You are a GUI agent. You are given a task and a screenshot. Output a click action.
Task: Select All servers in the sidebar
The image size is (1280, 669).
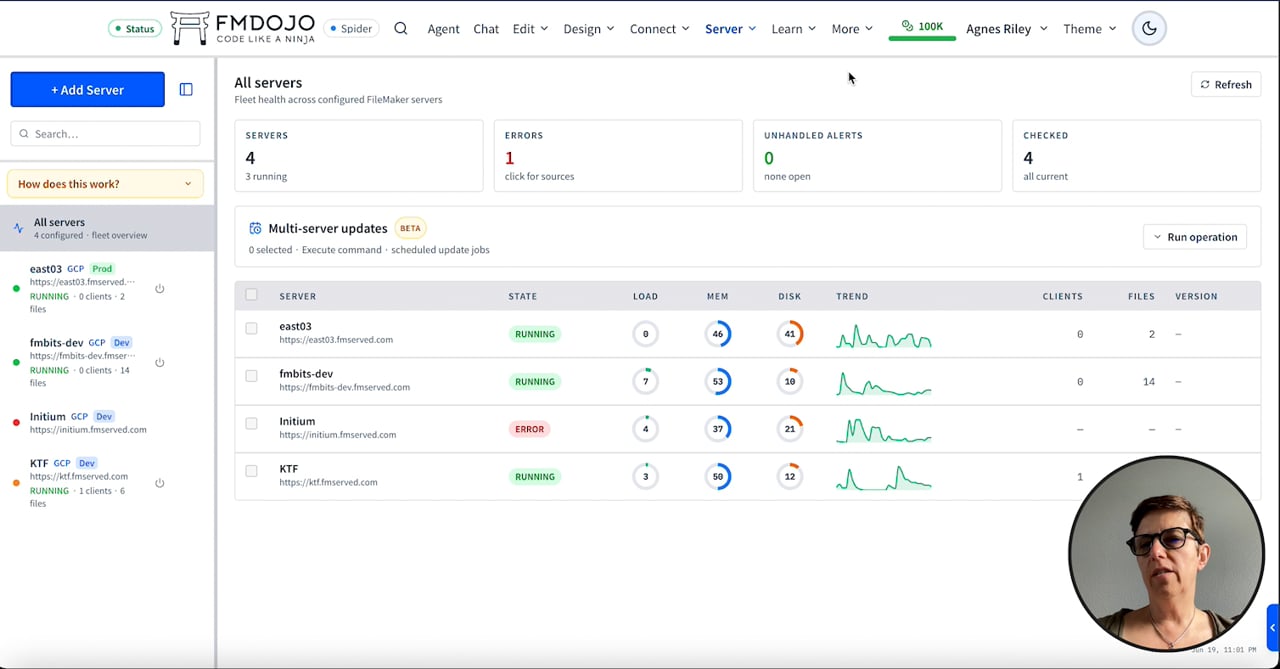[x=107, y=228]
